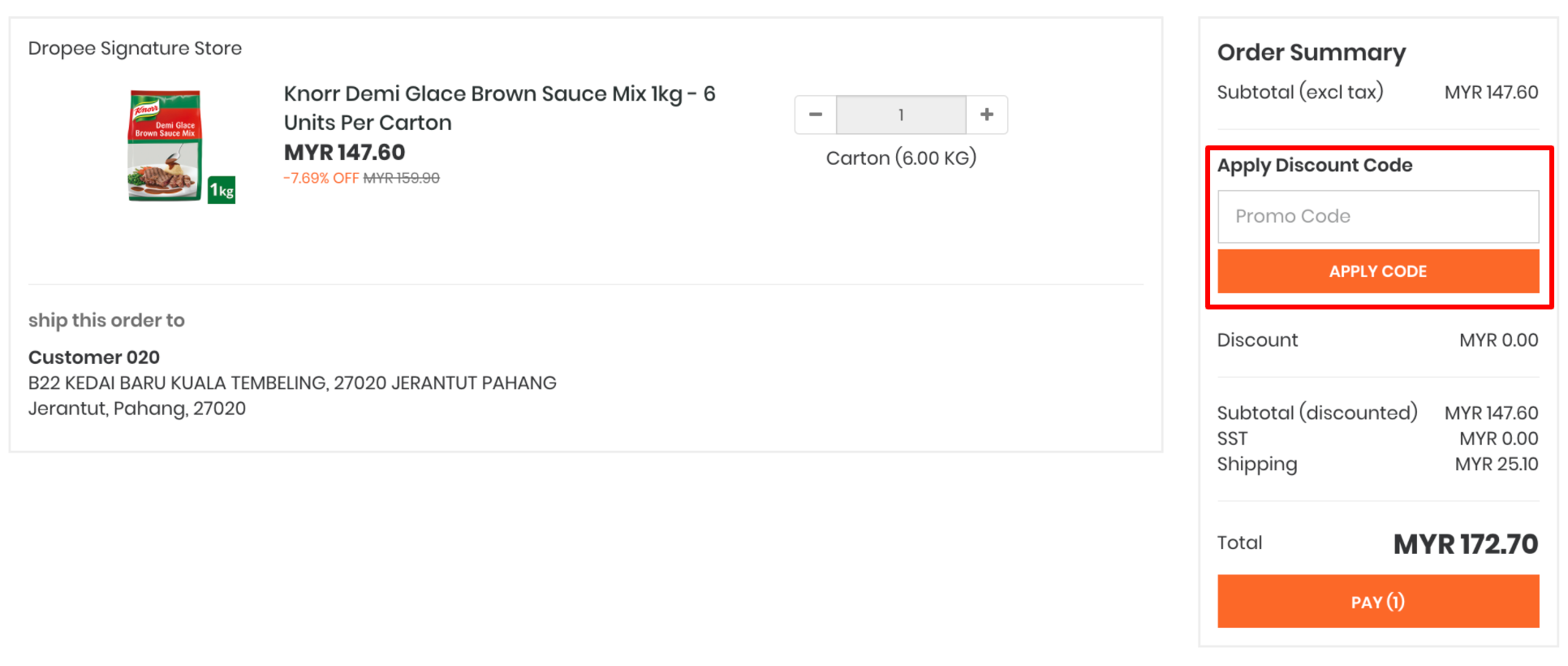
Task: Click the PAY (1) button
Action: tap(1378, 602)
